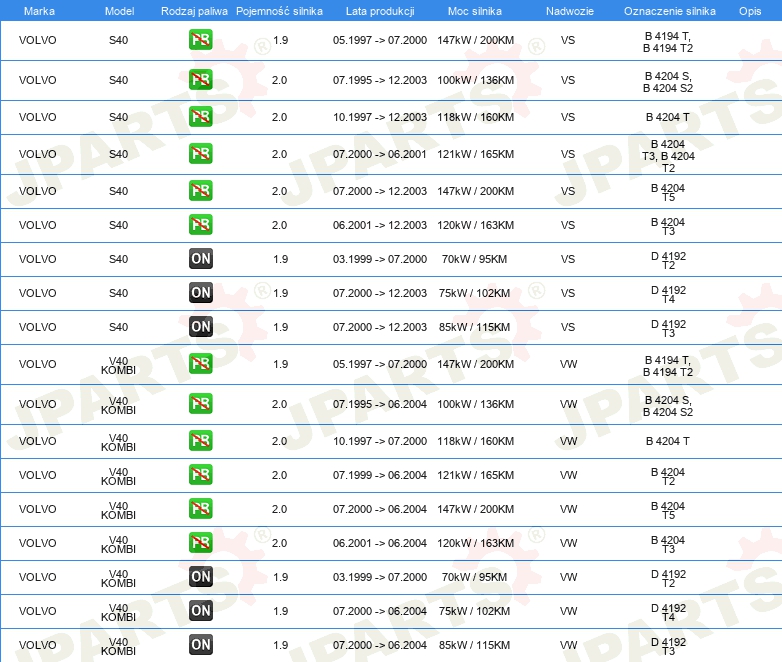The image size is (782, 662).
Task: Click petrol icon in V40 KOMBI 118kW / 160KM row
Action: [x=200, y=441]
